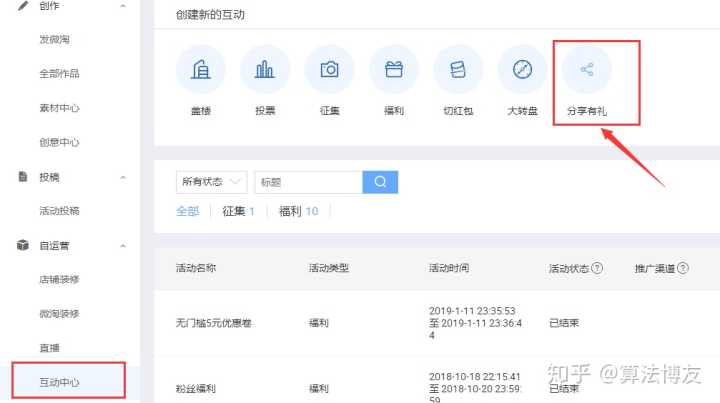This screenshot has width=720, height=403.
Task: Open 店铺装修 in the sidebar
Action: [x=59, y=279]
